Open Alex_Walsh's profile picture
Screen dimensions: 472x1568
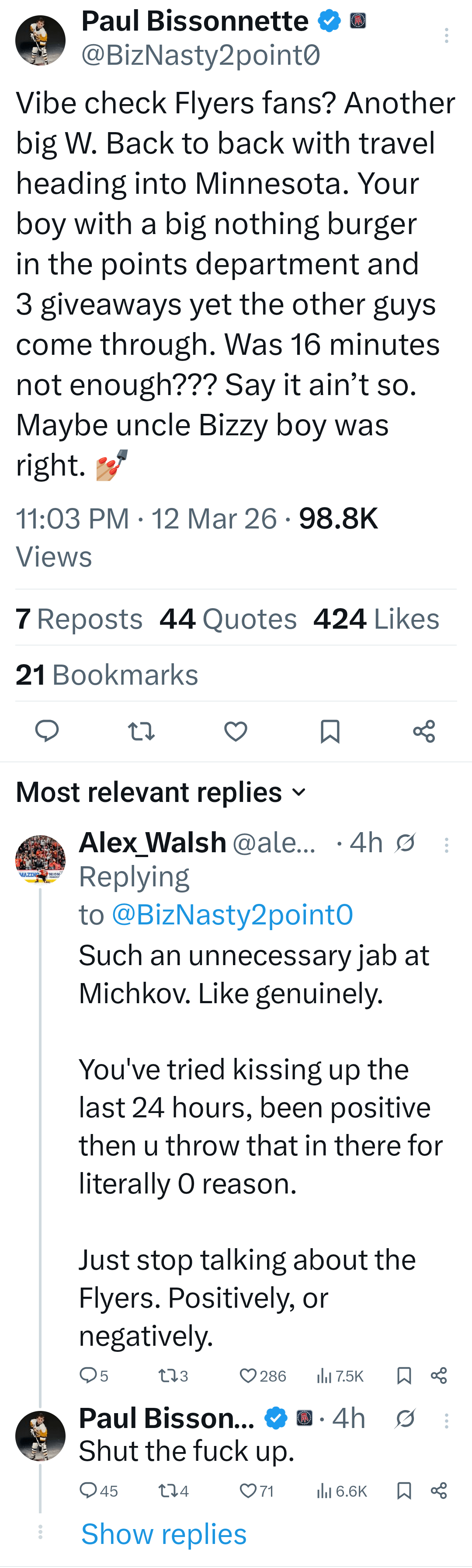(40, 860)
